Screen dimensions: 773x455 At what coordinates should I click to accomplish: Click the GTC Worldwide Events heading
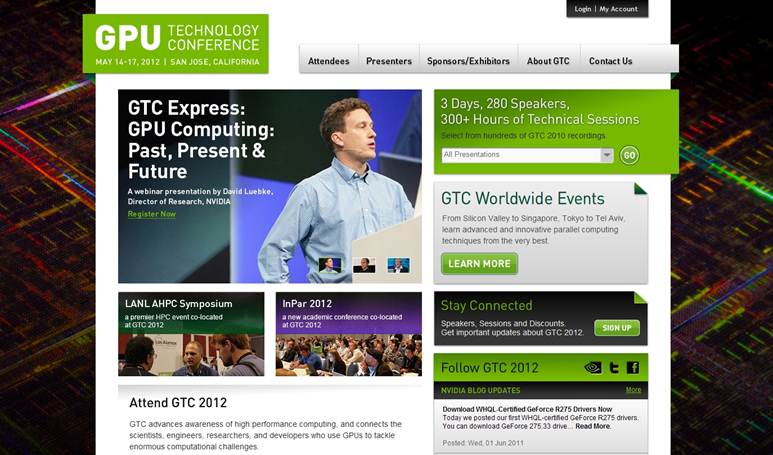pyautogui.click(x=523, y=199)
